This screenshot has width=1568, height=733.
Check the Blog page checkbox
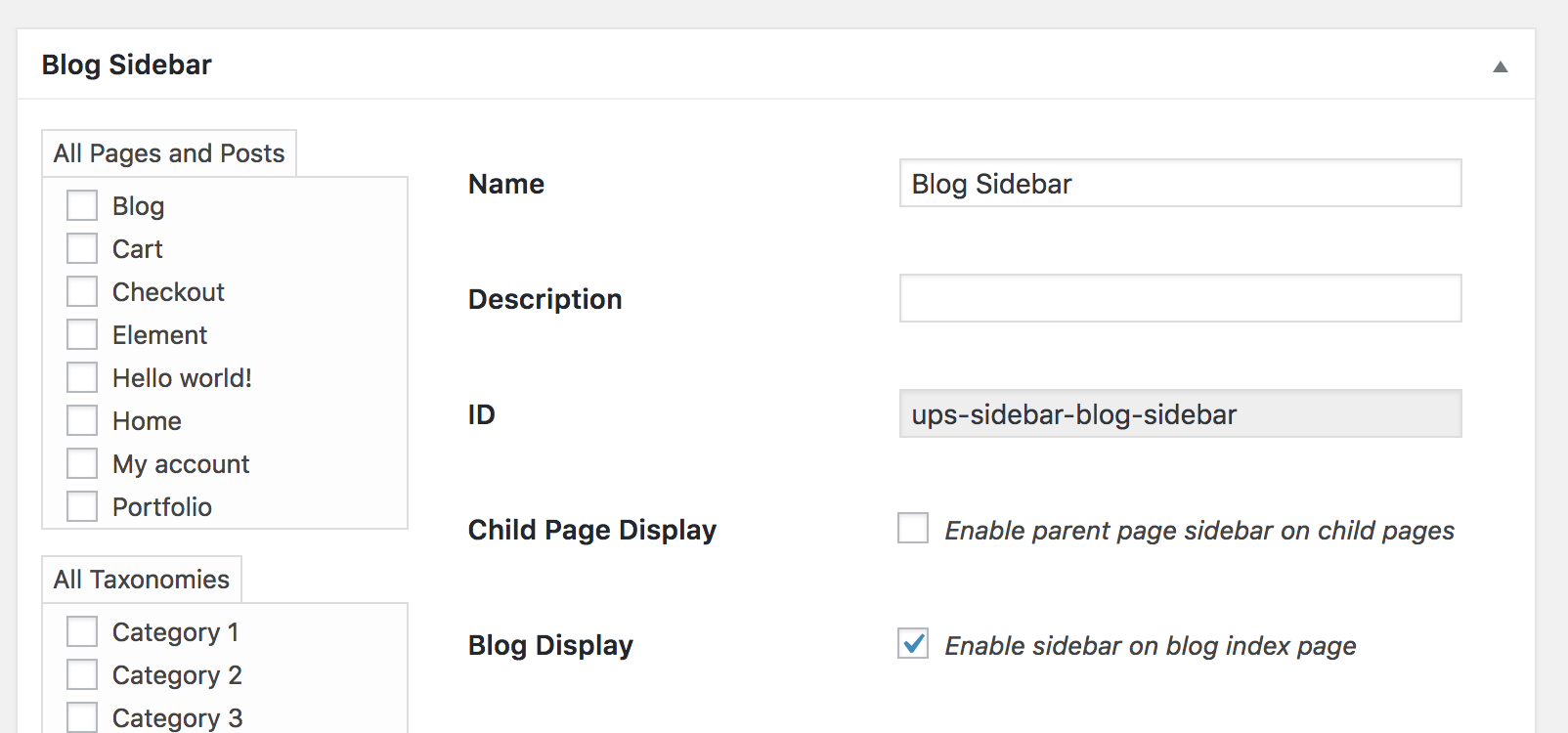click(x=82, y=206)
